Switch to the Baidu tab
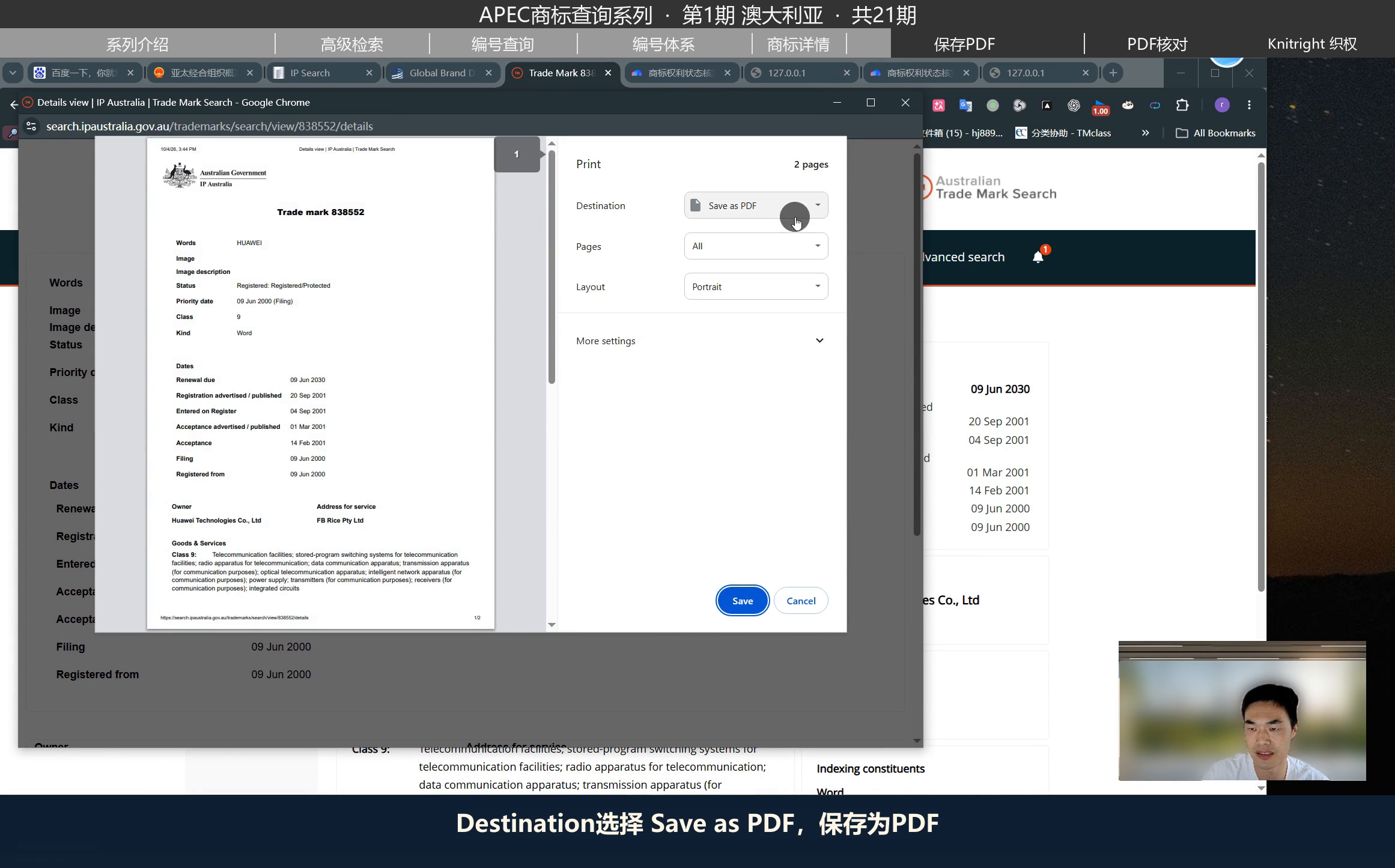 click(84, 73)
